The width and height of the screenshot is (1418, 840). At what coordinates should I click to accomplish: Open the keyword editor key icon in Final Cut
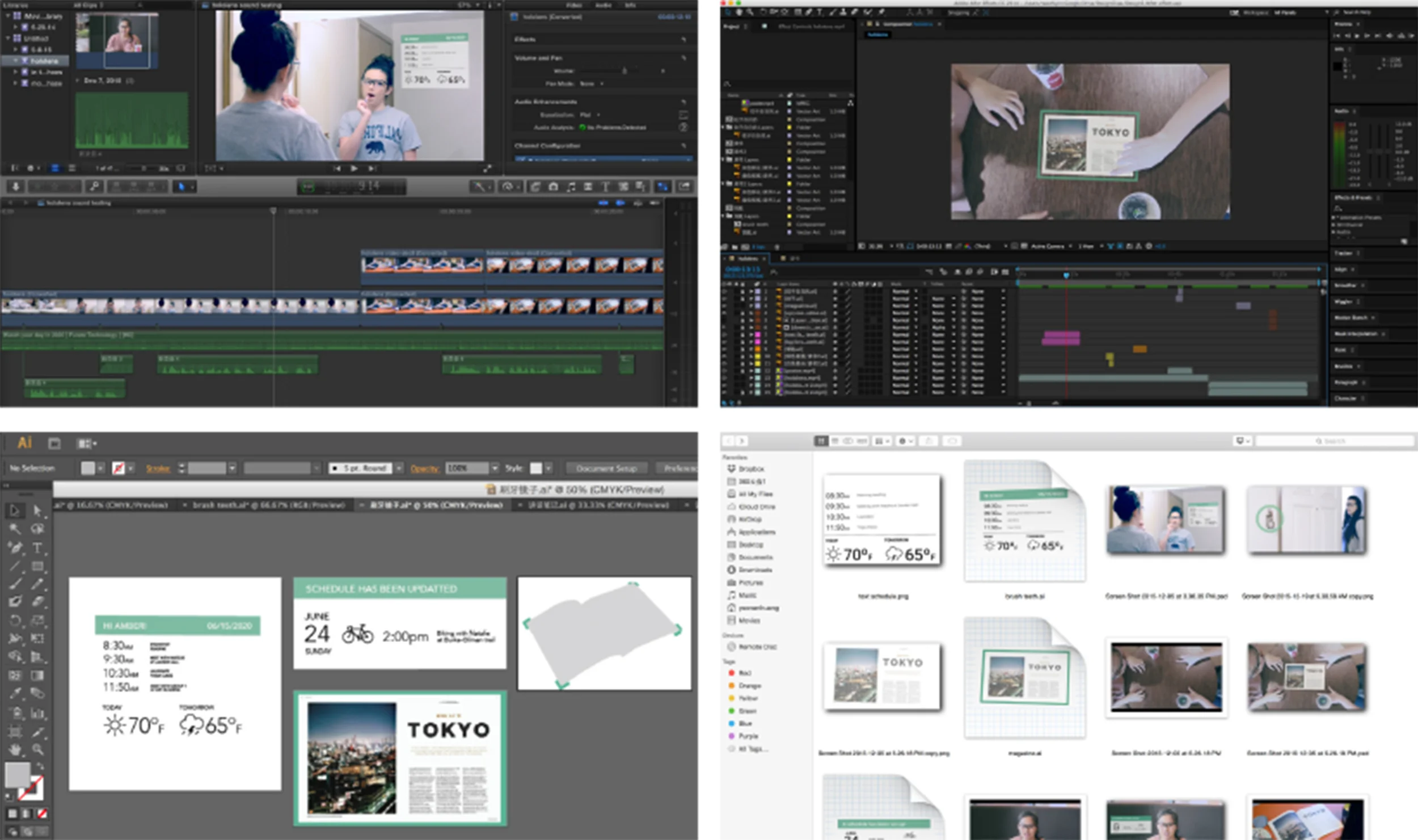click(x=94, y=187)
